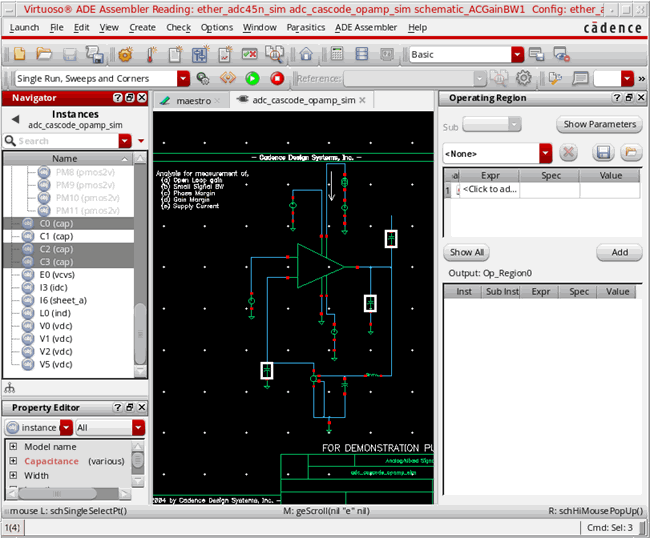Click the red Stop Simulation button
This screenshot has width=650, height=538.
277,78
